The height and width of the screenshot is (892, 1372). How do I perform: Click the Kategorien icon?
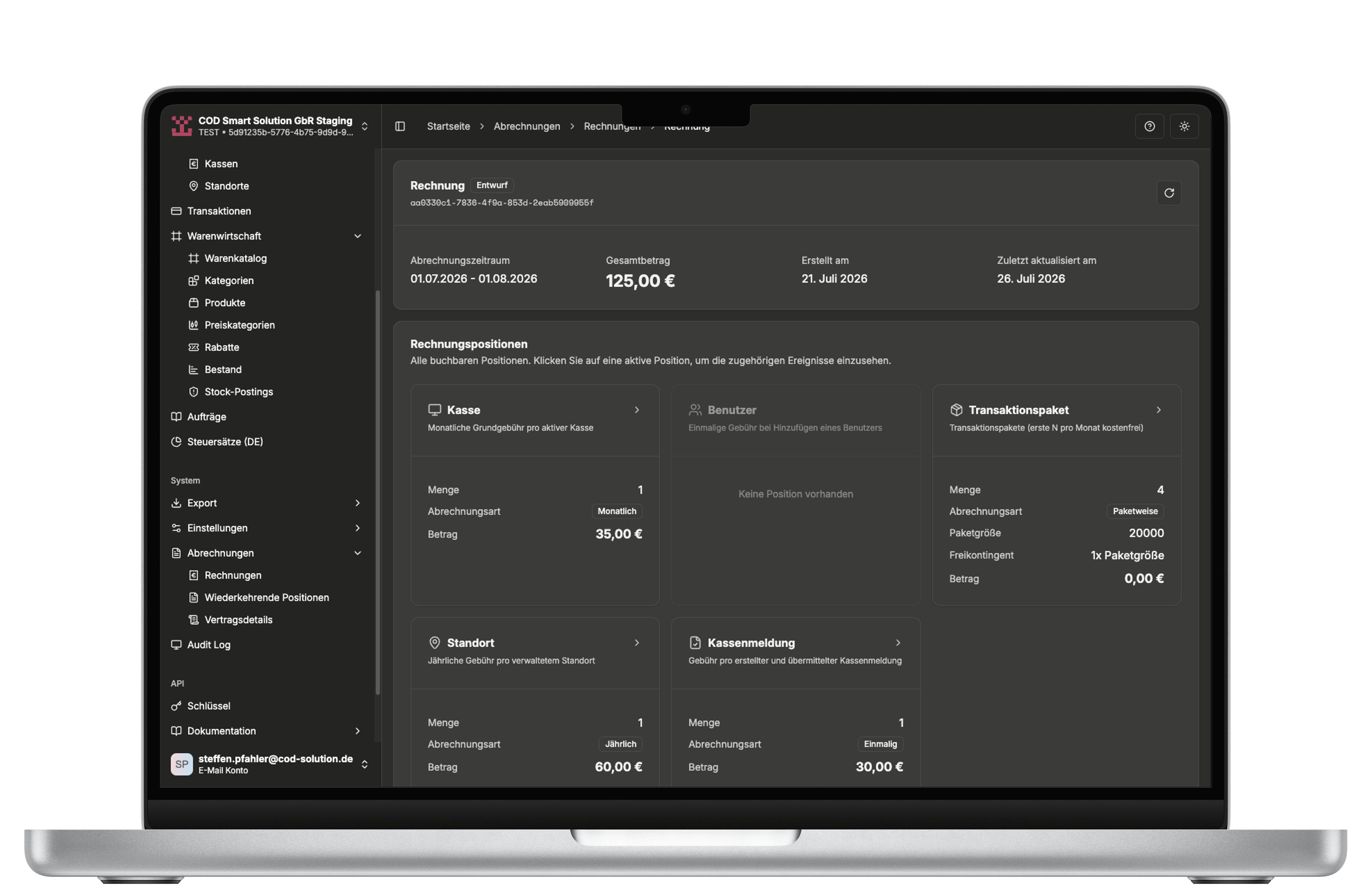(x=194, y=281)
